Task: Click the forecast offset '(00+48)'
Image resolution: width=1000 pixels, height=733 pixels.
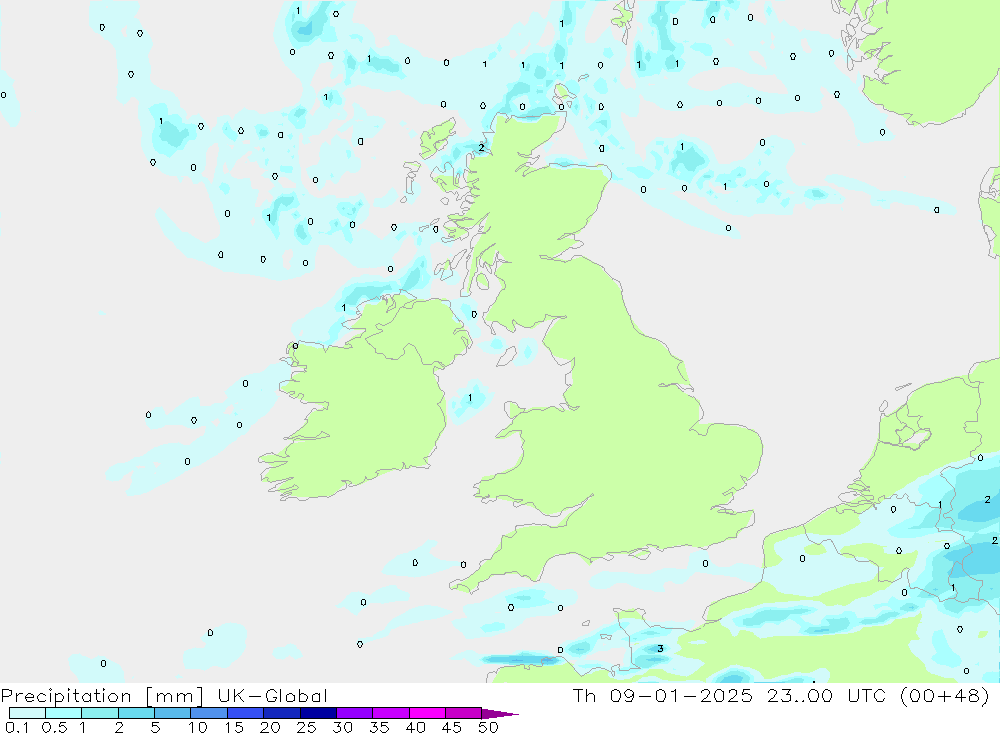Action: click(945, 695)
